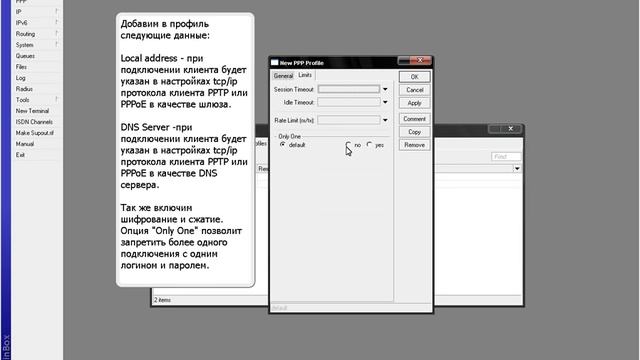Open the IP menu in sidebar
This screenshot has height=360, width=640.
pyautogui.click(x=37, y=12)
